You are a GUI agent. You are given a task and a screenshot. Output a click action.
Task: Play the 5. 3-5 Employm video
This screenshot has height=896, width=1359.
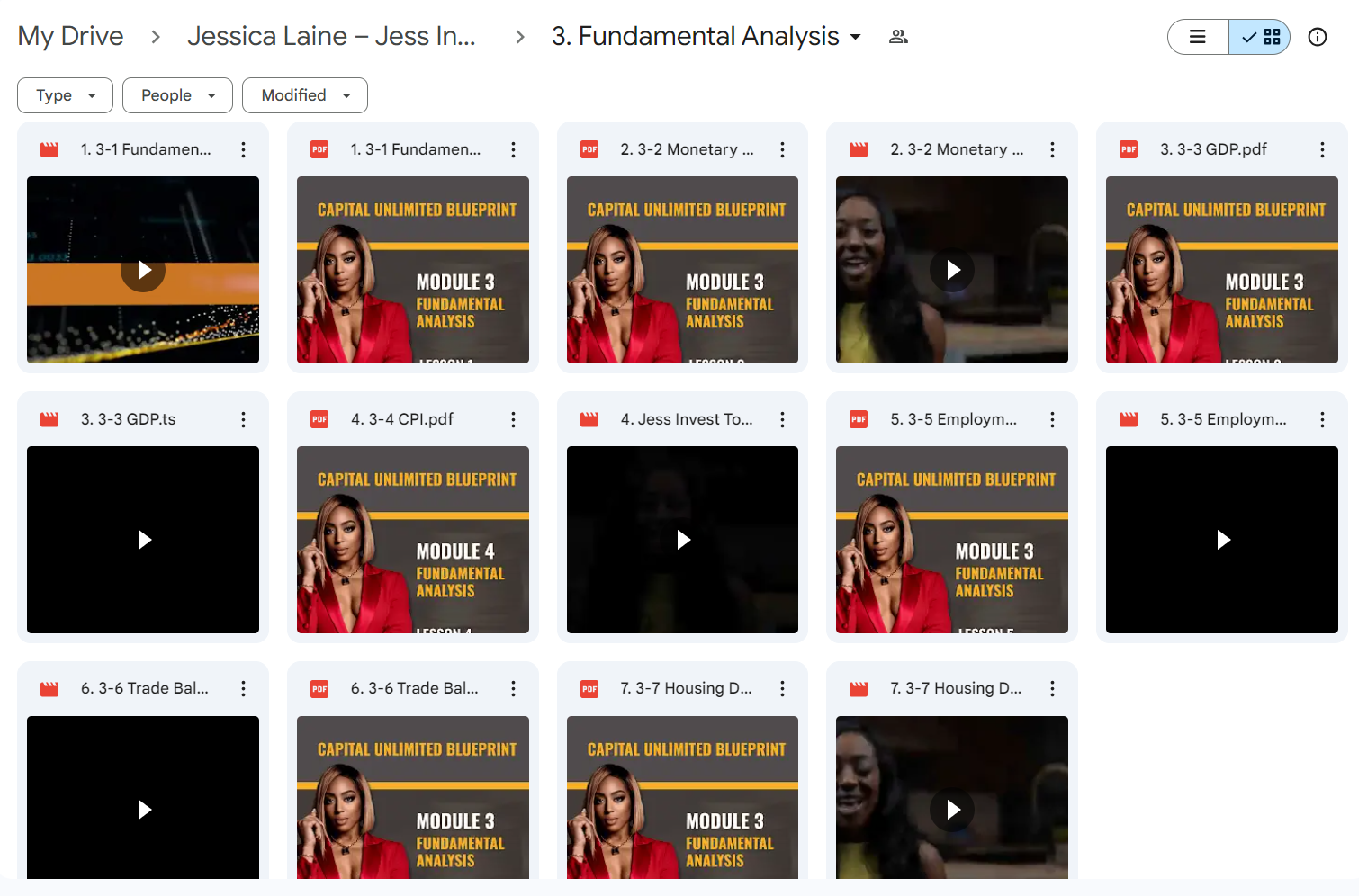pos(1222,540)
